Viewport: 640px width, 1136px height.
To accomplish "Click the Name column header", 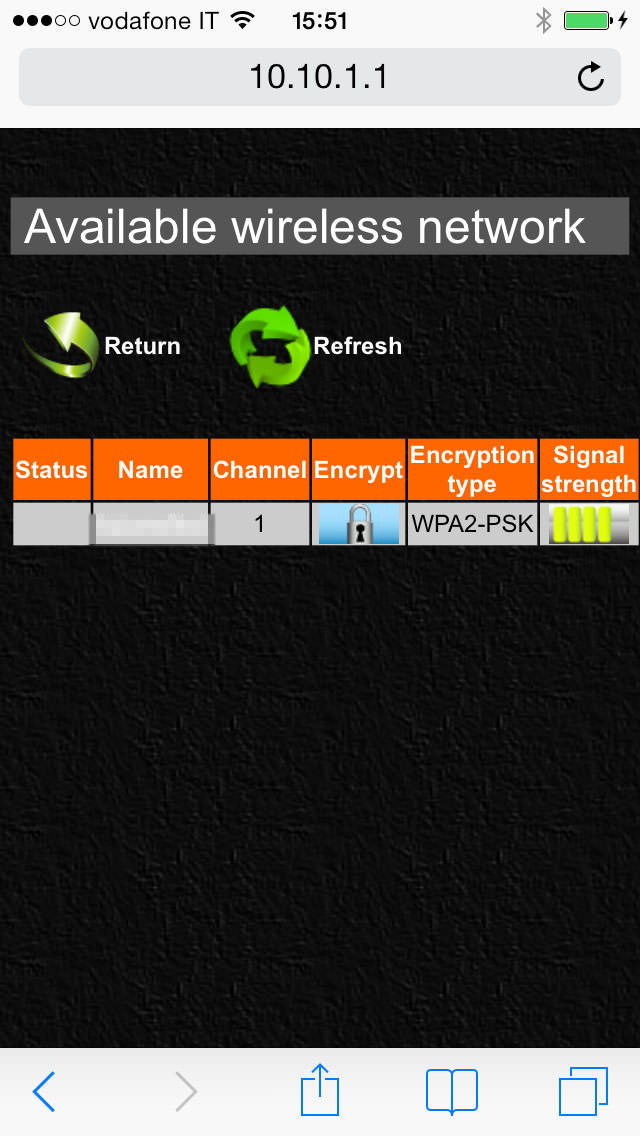I will [151, 469].
